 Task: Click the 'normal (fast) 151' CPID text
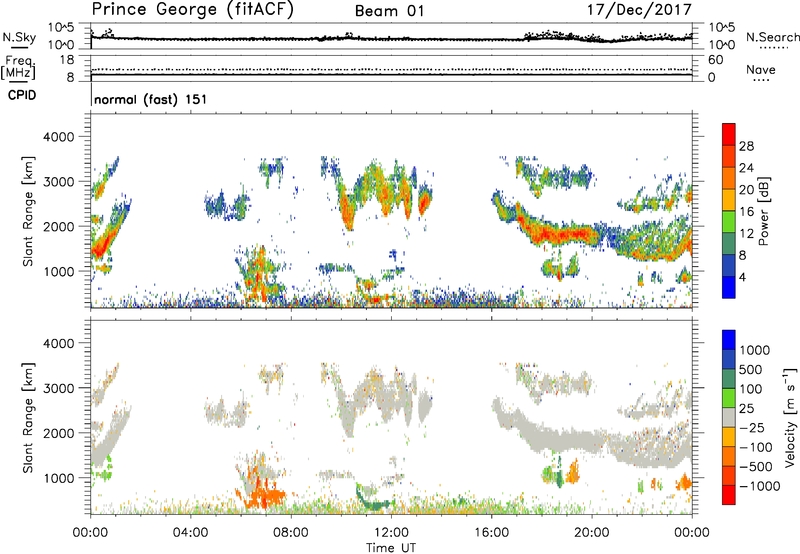(151, 99)
